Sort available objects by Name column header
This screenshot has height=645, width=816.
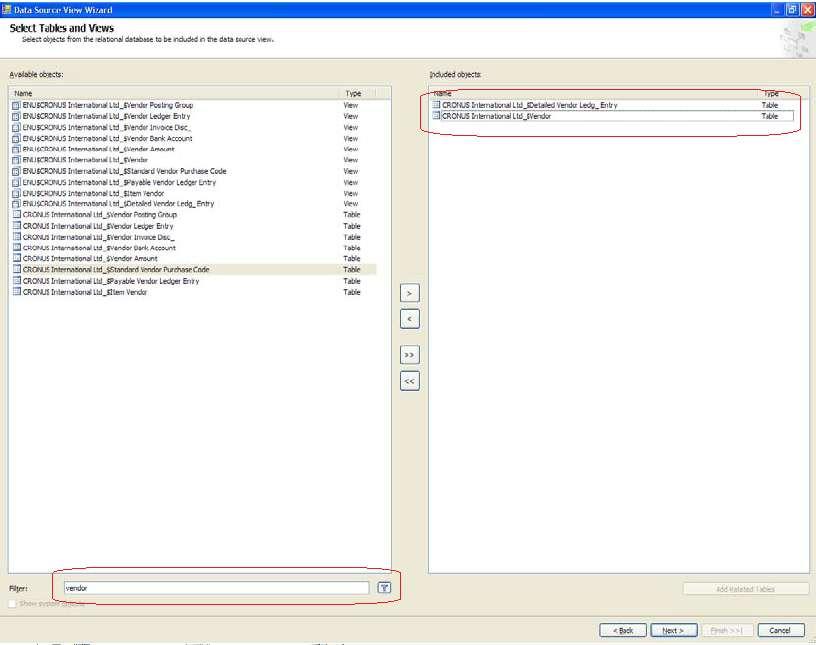176,93
